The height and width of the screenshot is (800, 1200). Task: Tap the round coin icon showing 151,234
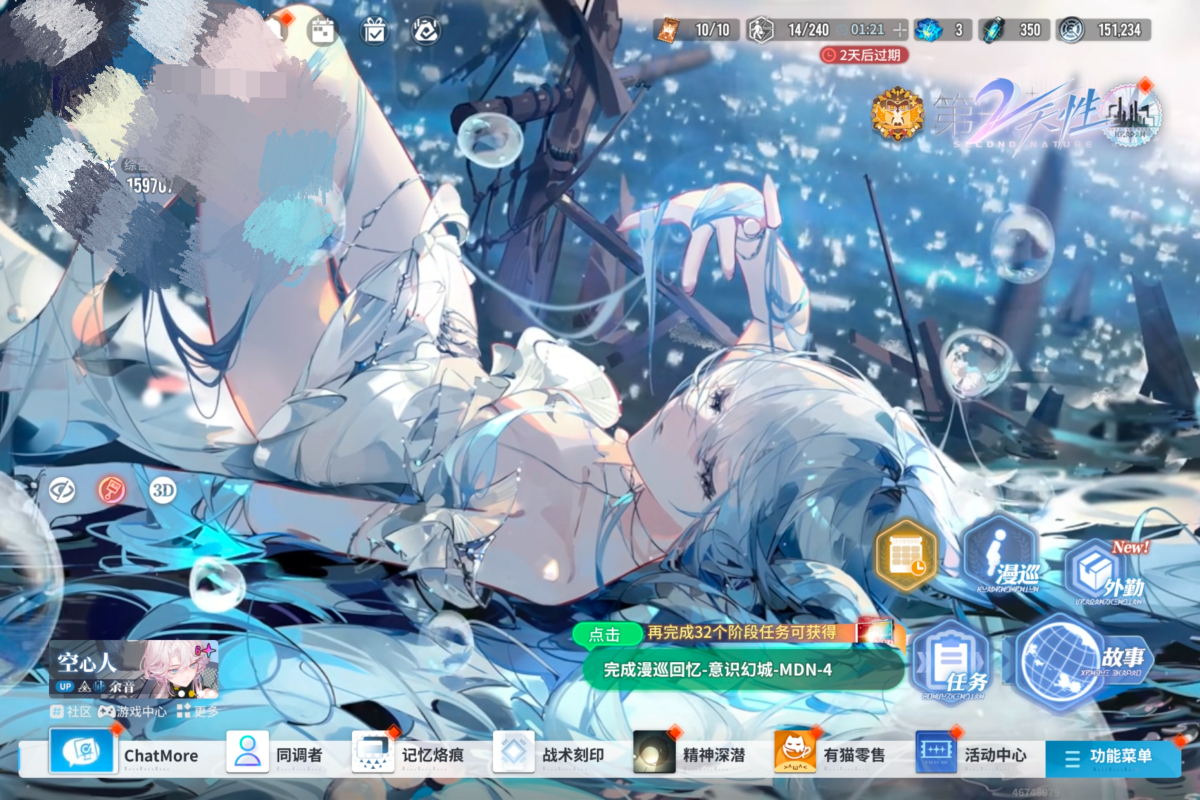(x=1072, y=30)
